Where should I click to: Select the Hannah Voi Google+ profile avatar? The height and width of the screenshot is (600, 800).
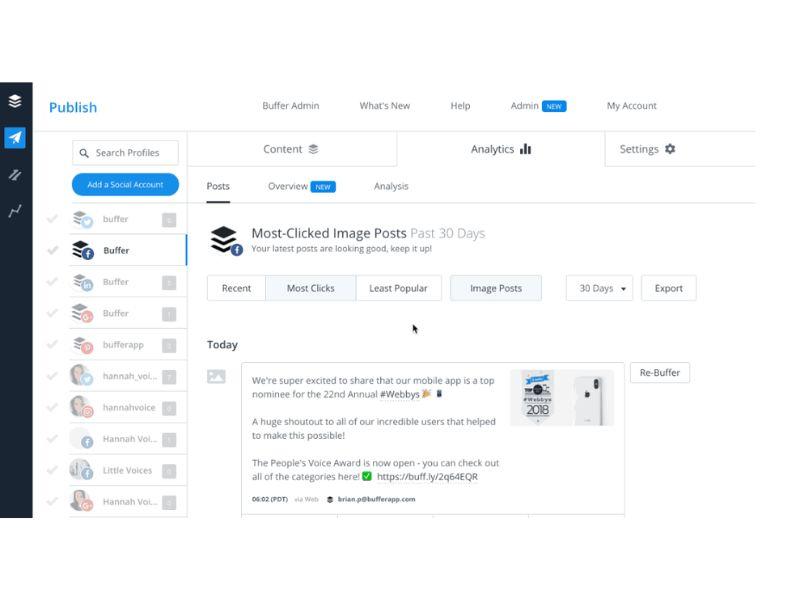tap(82, 502)
